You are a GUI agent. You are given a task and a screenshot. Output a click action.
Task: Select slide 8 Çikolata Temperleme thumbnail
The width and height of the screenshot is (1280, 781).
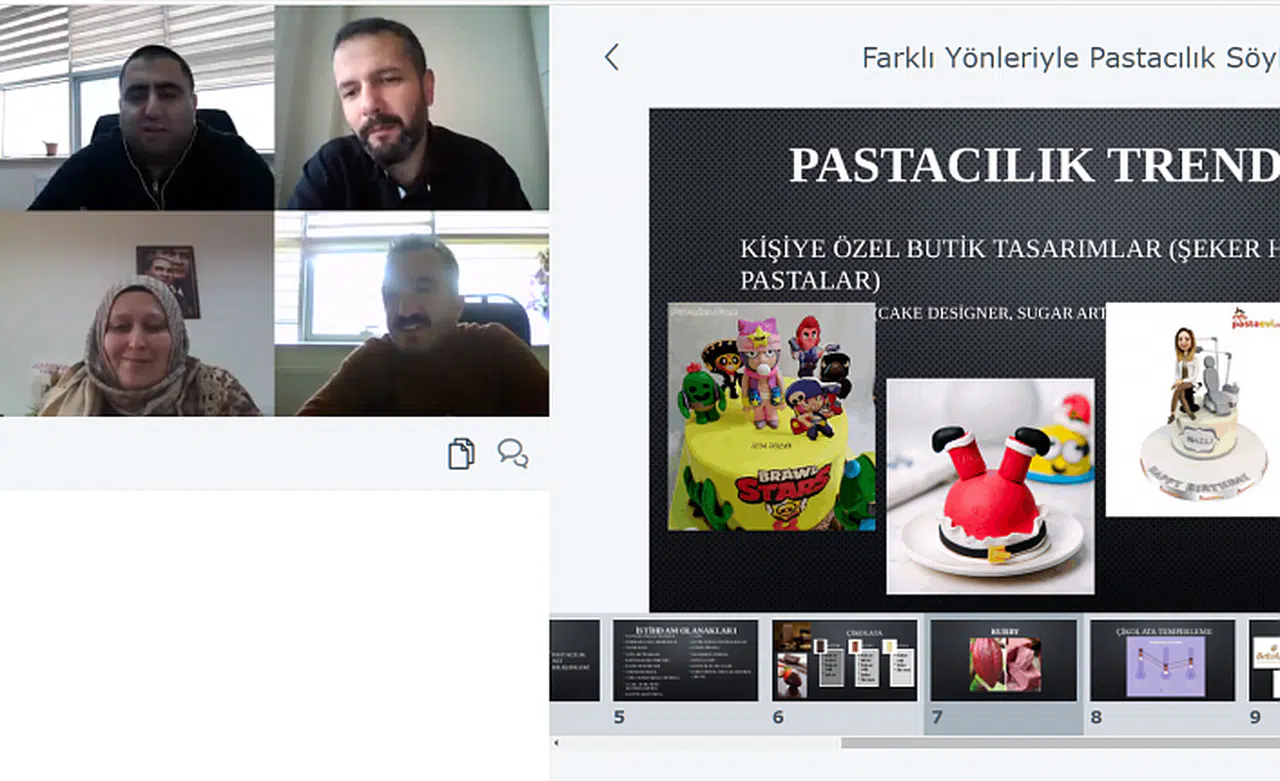coord(1162,660)
